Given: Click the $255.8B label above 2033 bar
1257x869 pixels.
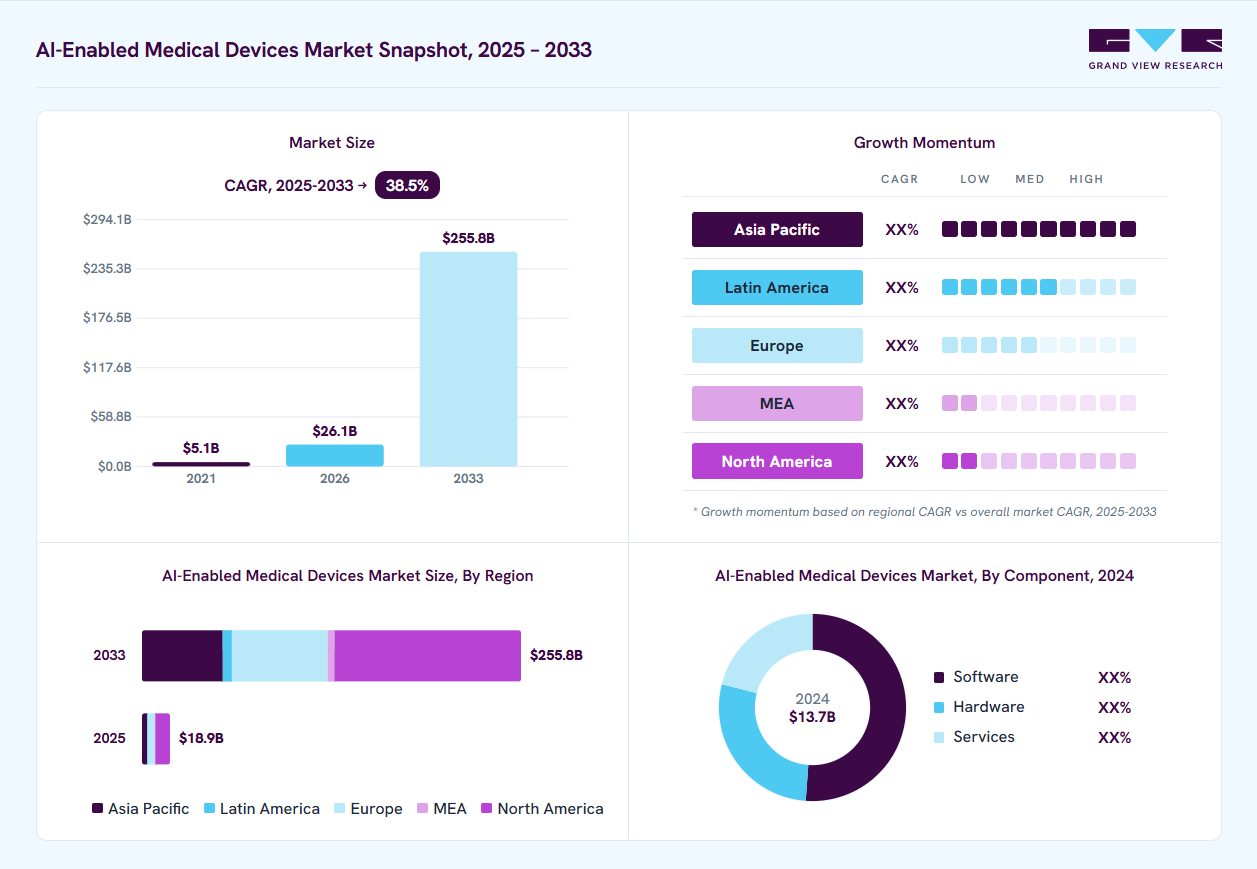Looking at the screenshot, I should click(468, 238).
